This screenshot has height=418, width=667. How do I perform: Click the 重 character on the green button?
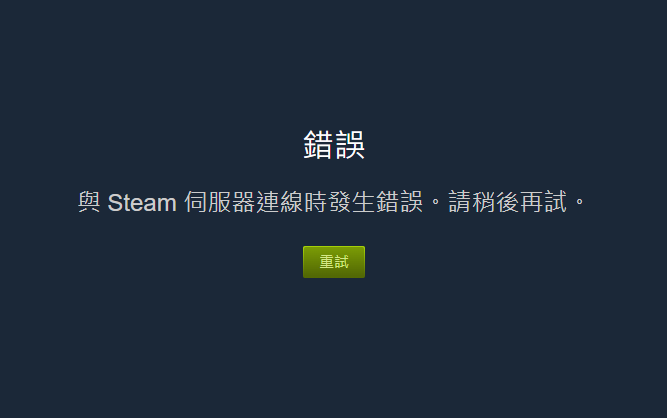327,262
